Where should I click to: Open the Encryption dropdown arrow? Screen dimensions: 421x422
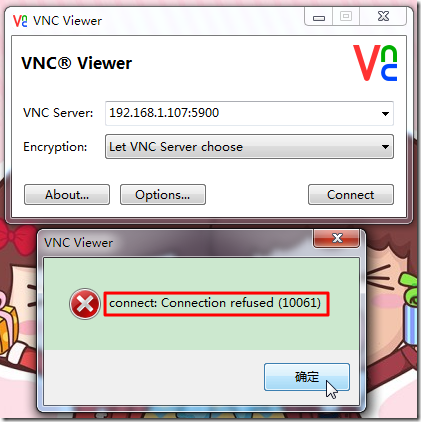[x=385, y=147]
